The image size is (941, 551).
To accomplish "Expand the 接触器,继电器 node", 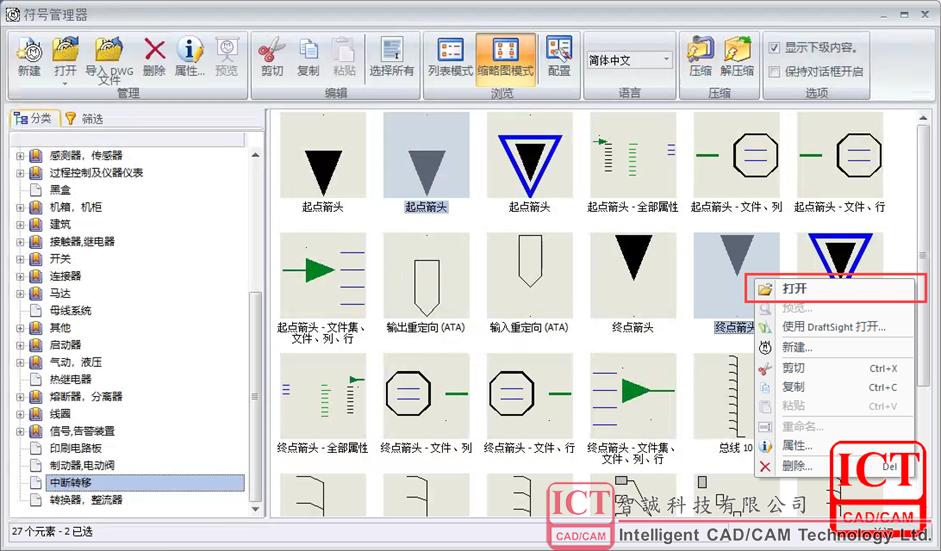I will coord(20,242).
